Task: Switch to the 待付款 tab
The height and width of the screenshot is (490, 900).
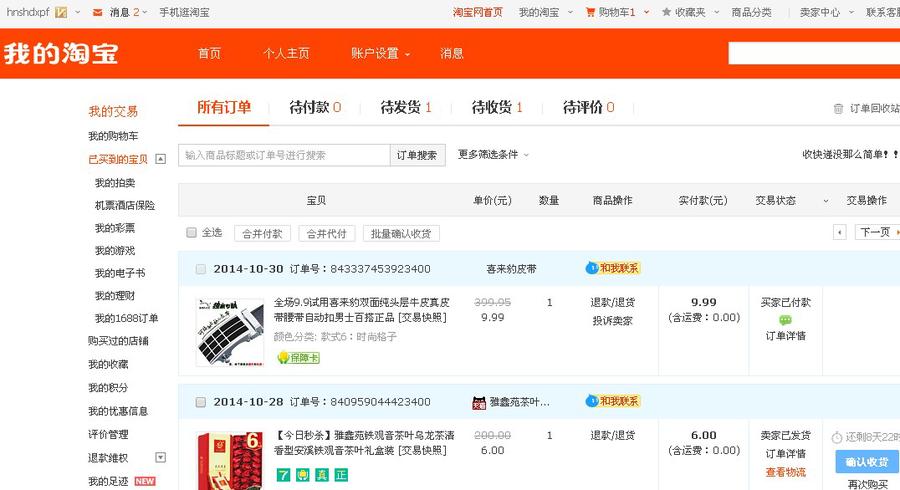Action: tap(315, 107)
